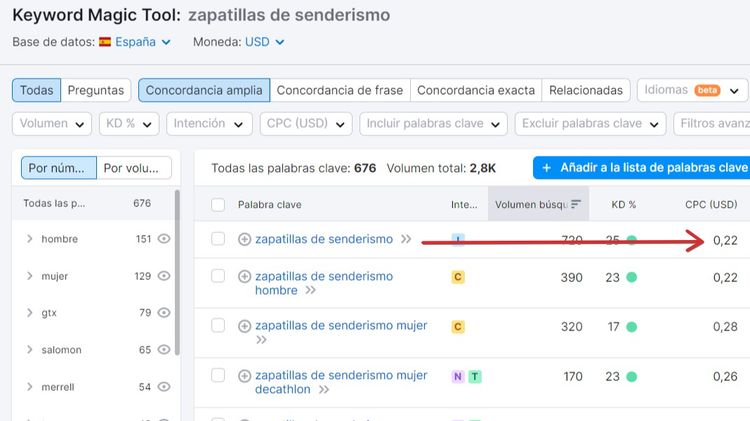Click green KD difficulty dot for mujer row
Image resolution: width=750 pixels, height=421 pixels.
[631, 327]
